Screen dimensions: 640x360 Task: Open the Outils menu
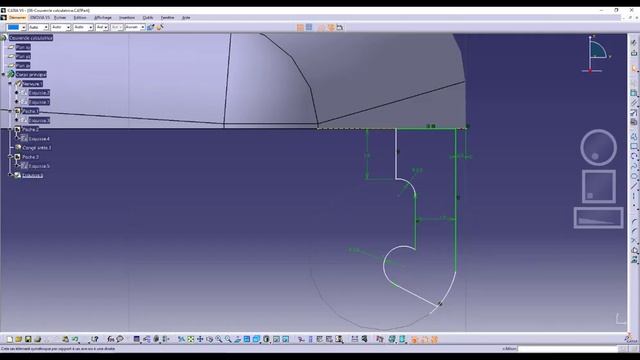click(148, 18)
